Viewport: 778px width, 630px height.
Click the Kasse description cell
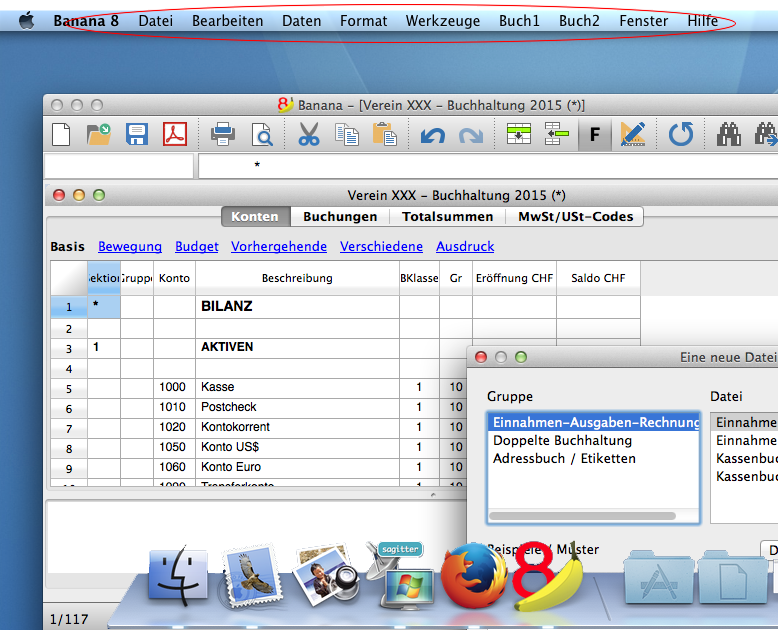[297, 387]
